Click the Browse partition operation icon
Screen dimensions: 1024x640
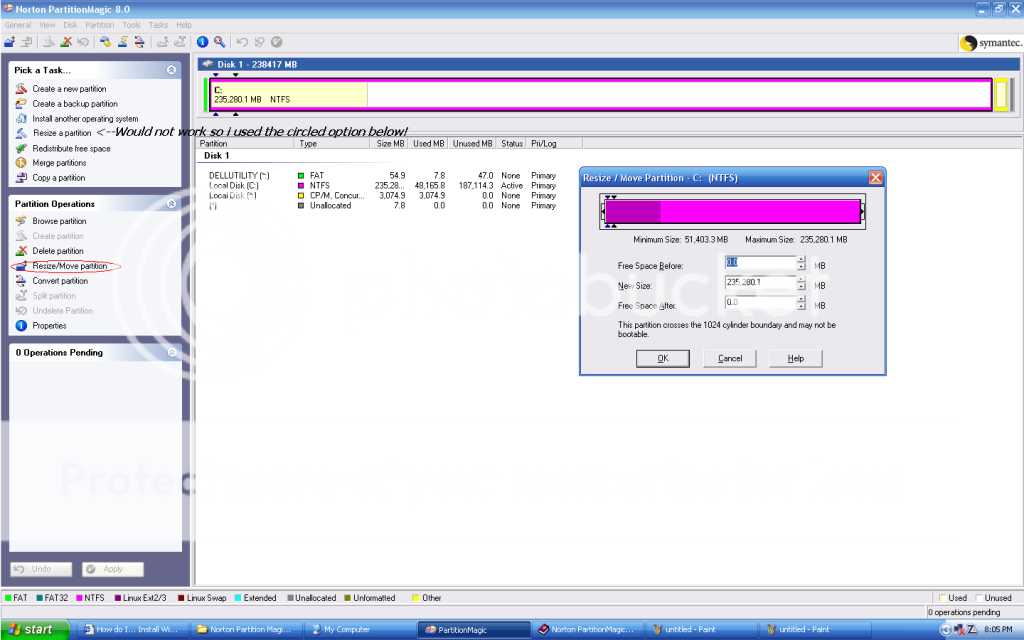[x=22, y=221]
